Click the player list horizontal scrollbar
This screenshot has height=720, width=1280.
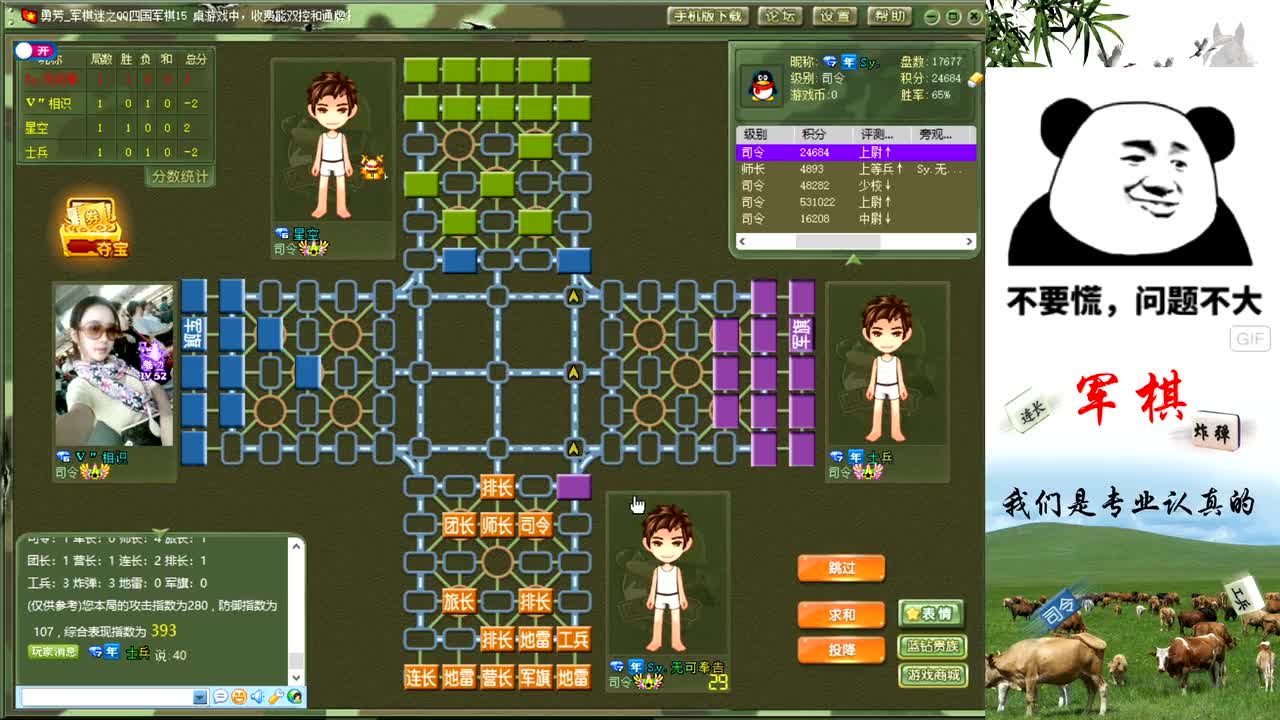click(x=837, y=241)
